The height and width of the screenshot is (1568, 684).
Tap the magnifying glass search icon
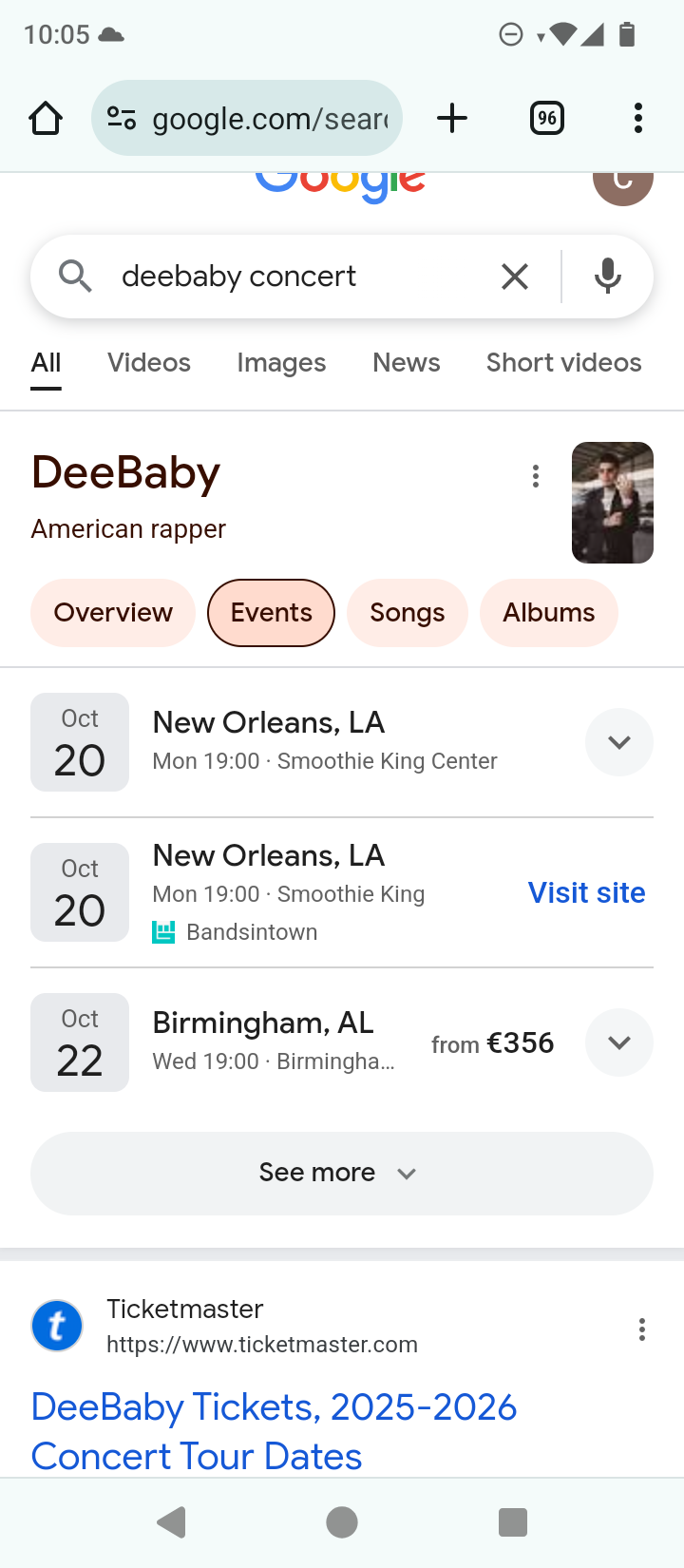click(x=75, y=277)
